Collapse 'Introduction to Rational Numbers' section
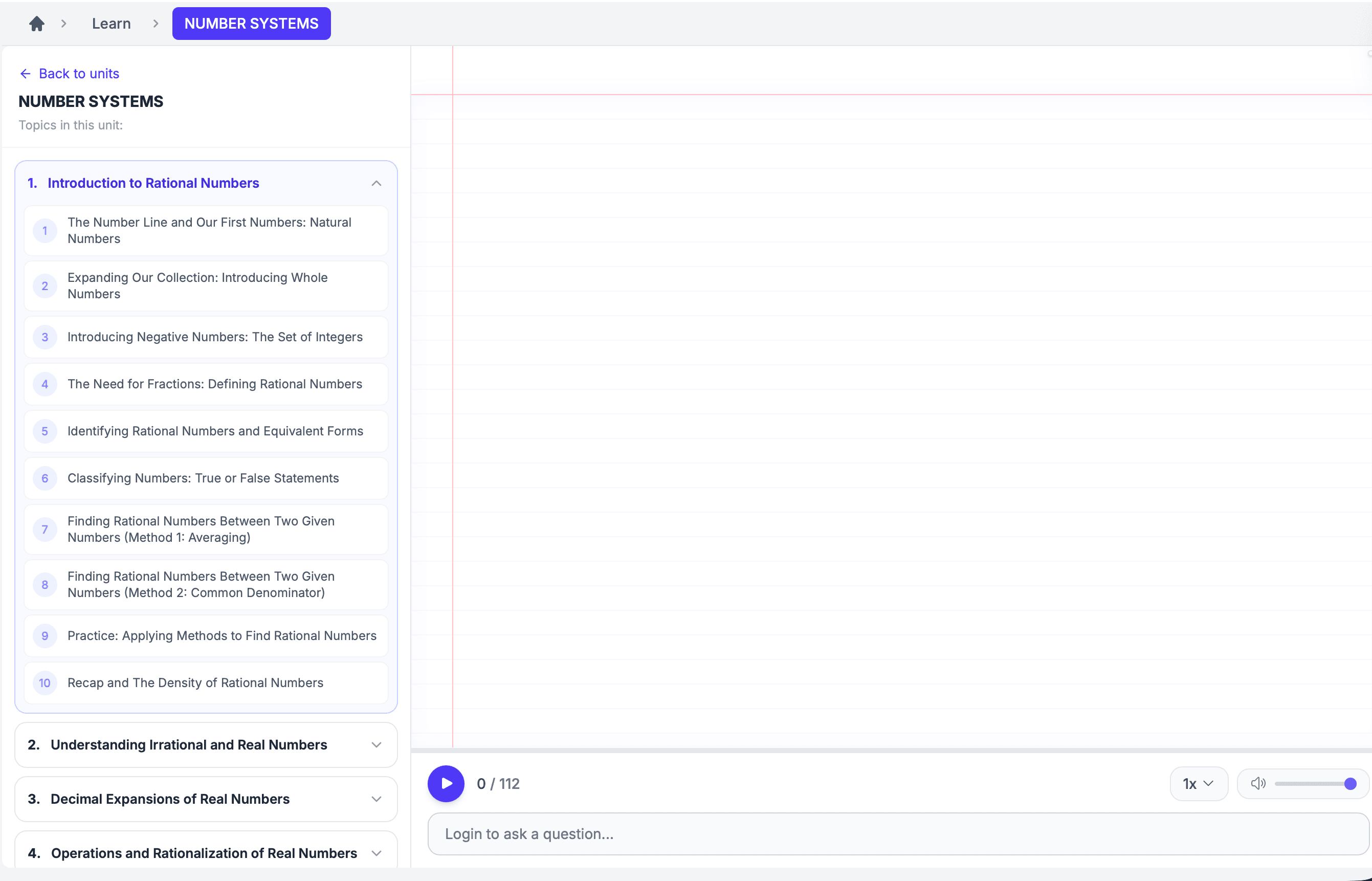 pyautogui.click(x=377, y=183)
